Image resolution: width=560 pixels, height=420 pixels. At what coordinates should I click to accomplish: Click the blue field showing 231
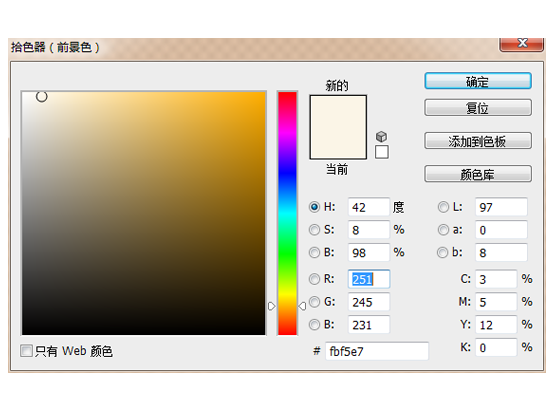tap(369, 325)
